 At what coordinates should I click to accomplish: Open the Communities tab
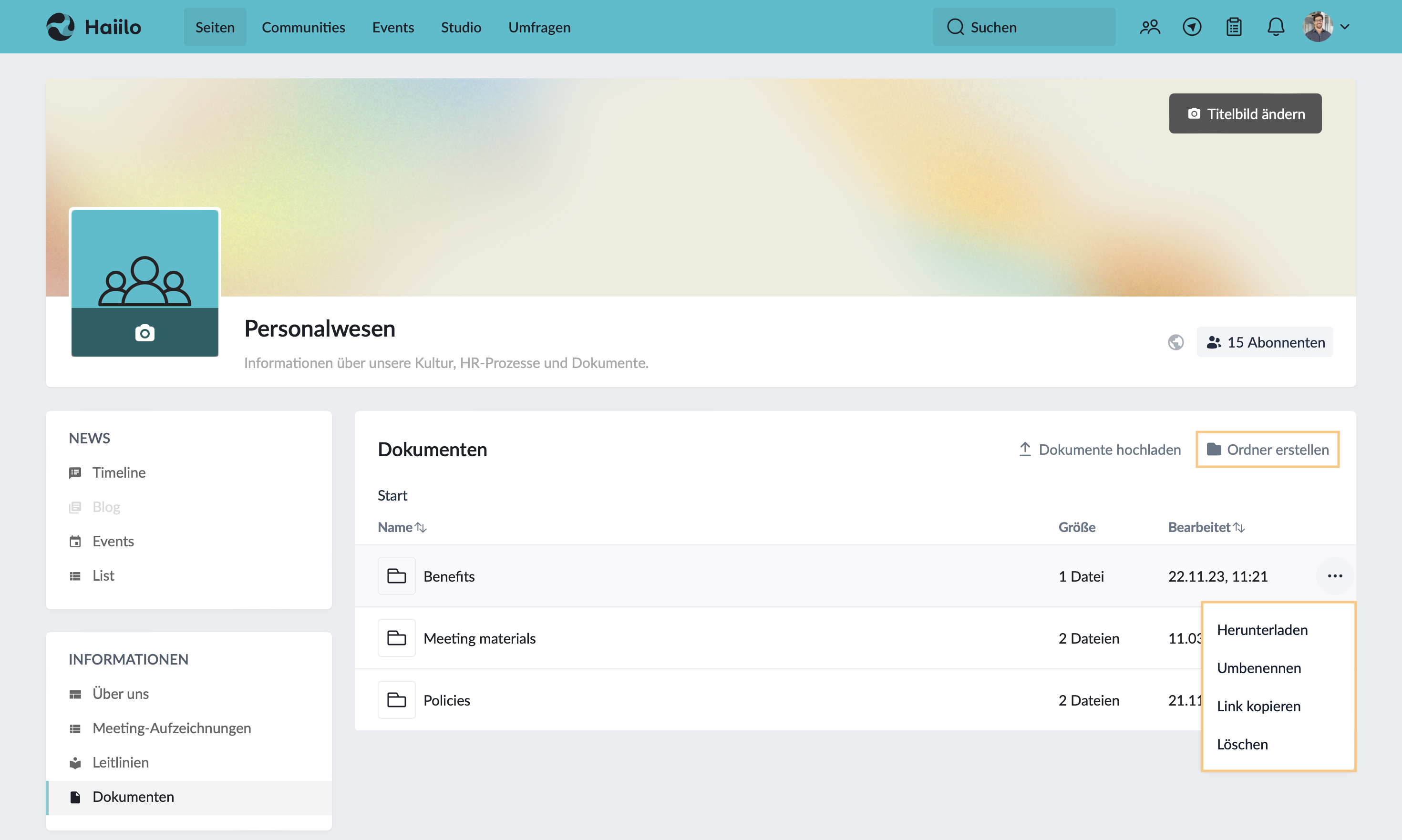[303, 27]
